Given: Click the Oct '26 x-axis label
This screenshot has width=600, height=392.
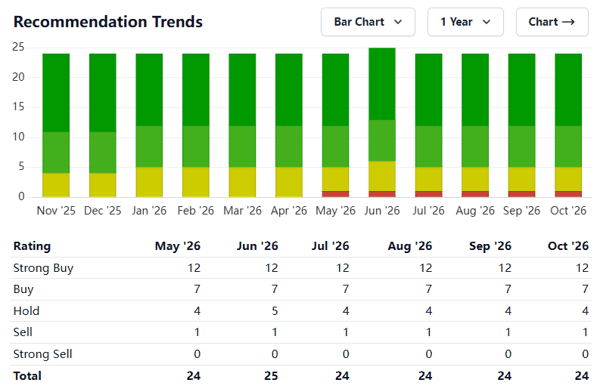Looking at the screenshot, I should (568, 211).
